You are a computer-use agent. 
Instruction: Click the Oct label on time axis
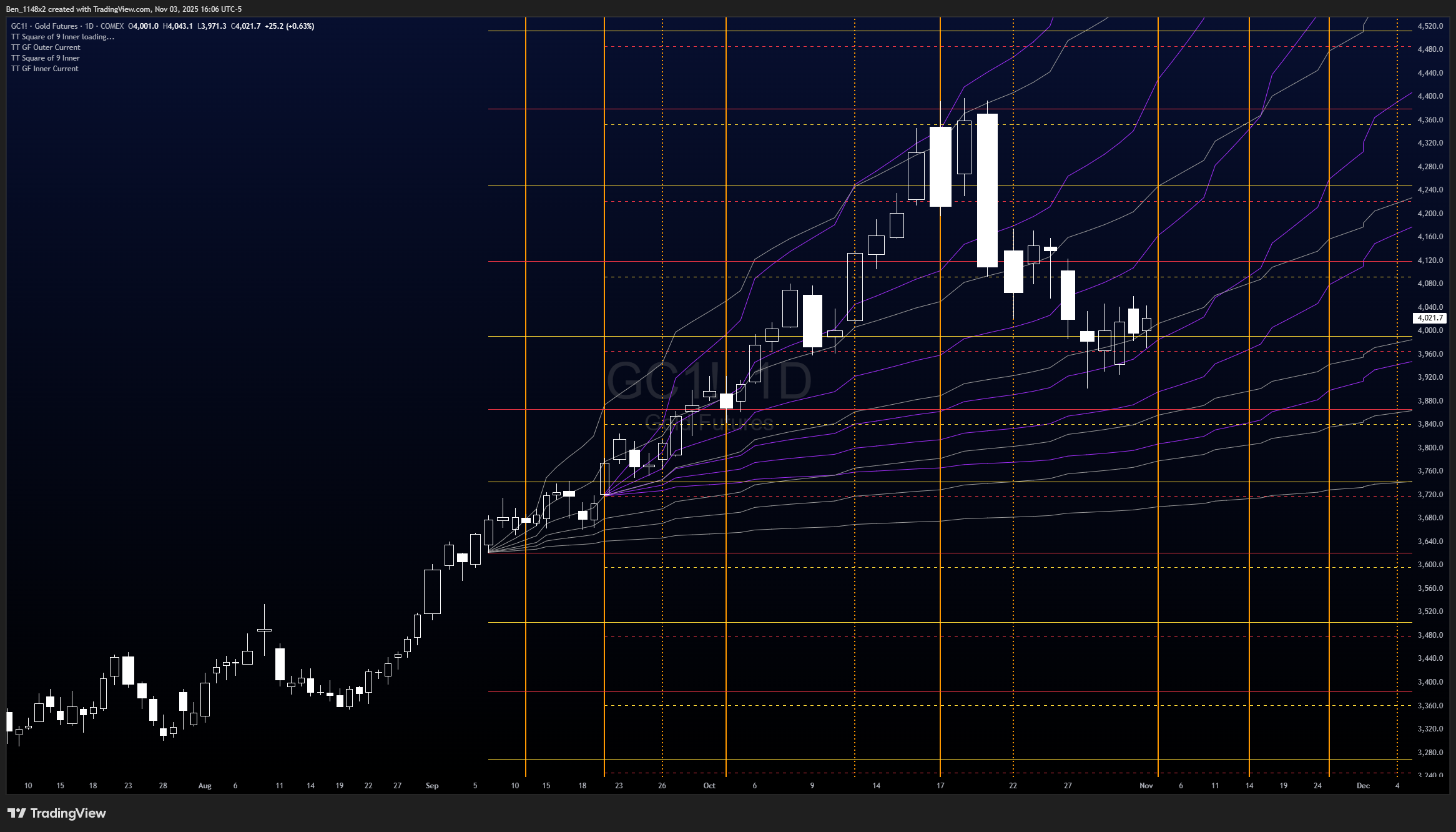[x=709, y=786]
